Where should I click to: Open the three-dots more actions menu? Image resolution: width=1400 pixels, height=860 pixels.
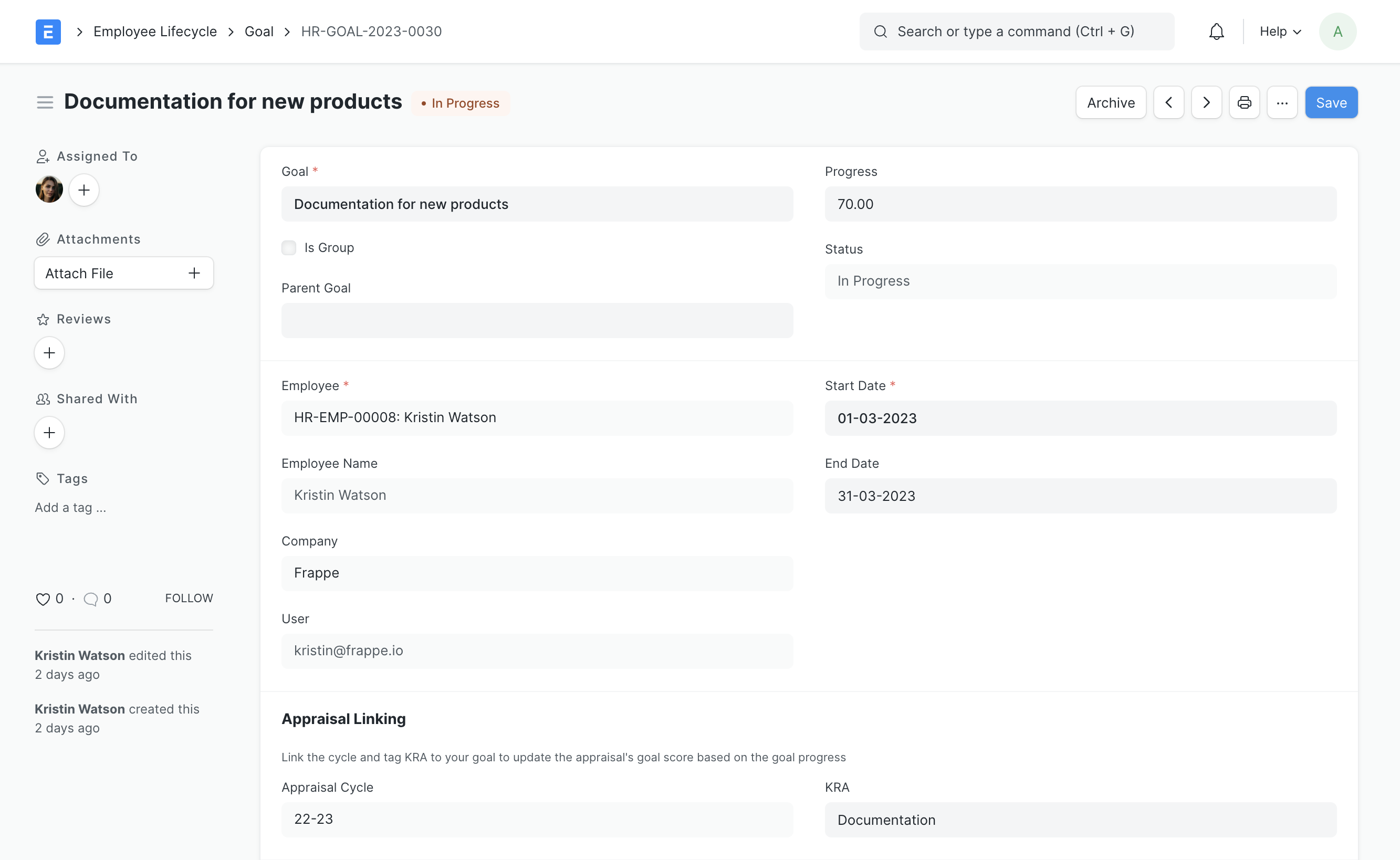click(1282, 103)
